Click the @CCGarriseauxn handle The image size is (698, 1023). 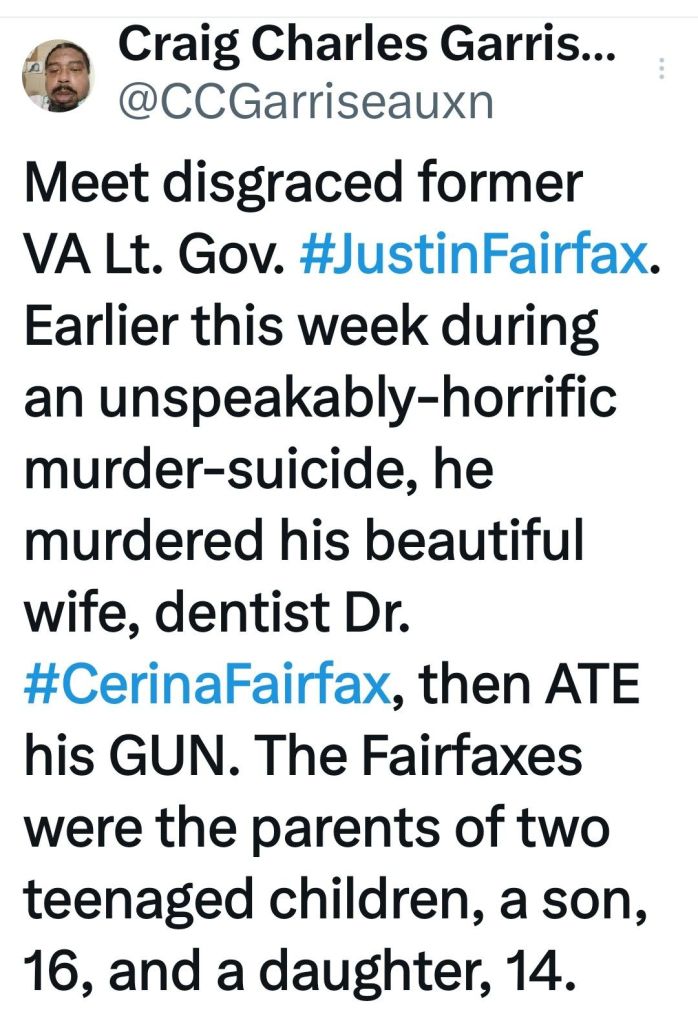[x=306, y=100]
